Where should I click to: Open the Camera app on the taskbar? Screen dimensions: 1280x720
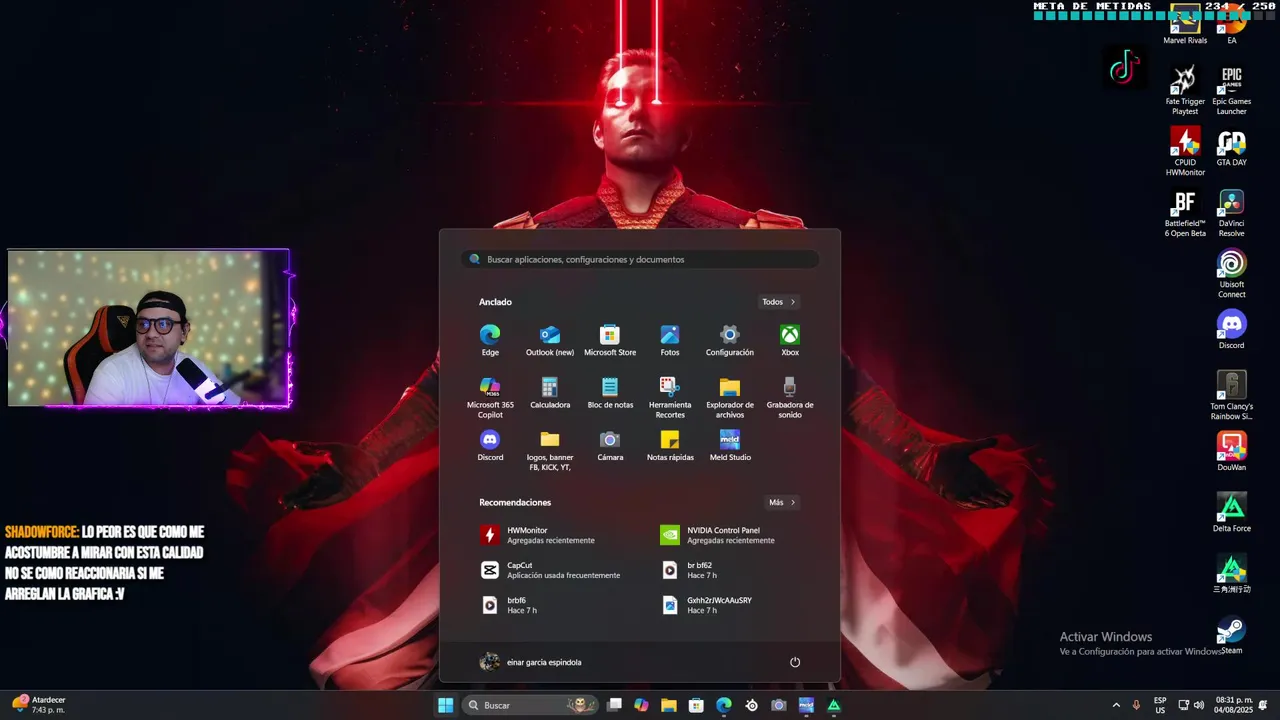tap(779, 705)
